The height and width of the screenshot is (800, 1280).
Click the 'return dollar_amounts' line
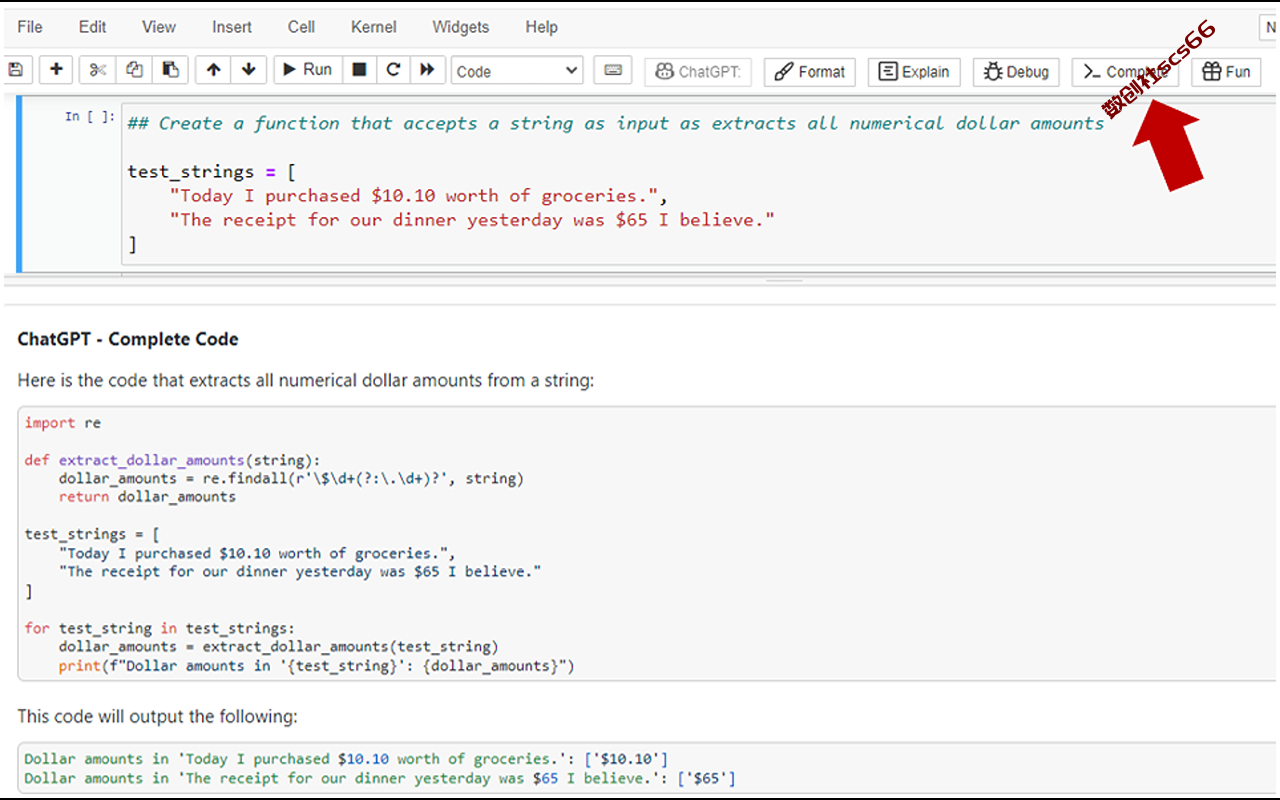coord(147,497)
